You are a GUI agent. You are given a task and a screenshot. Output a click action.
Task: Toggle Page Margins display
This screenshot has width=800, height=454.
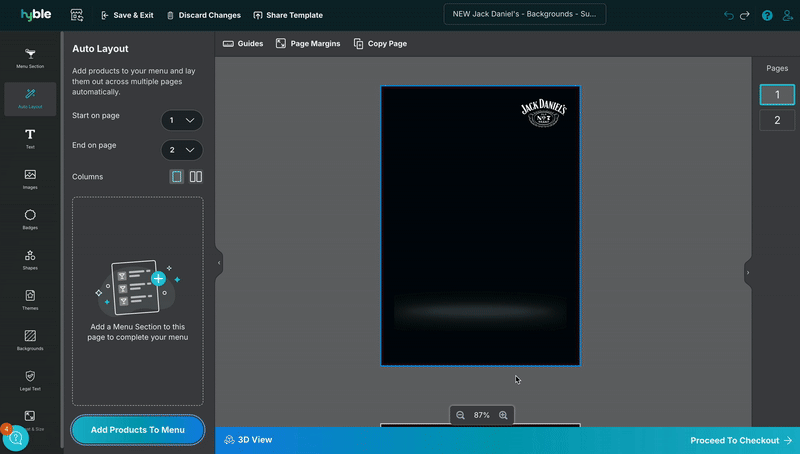308,43
